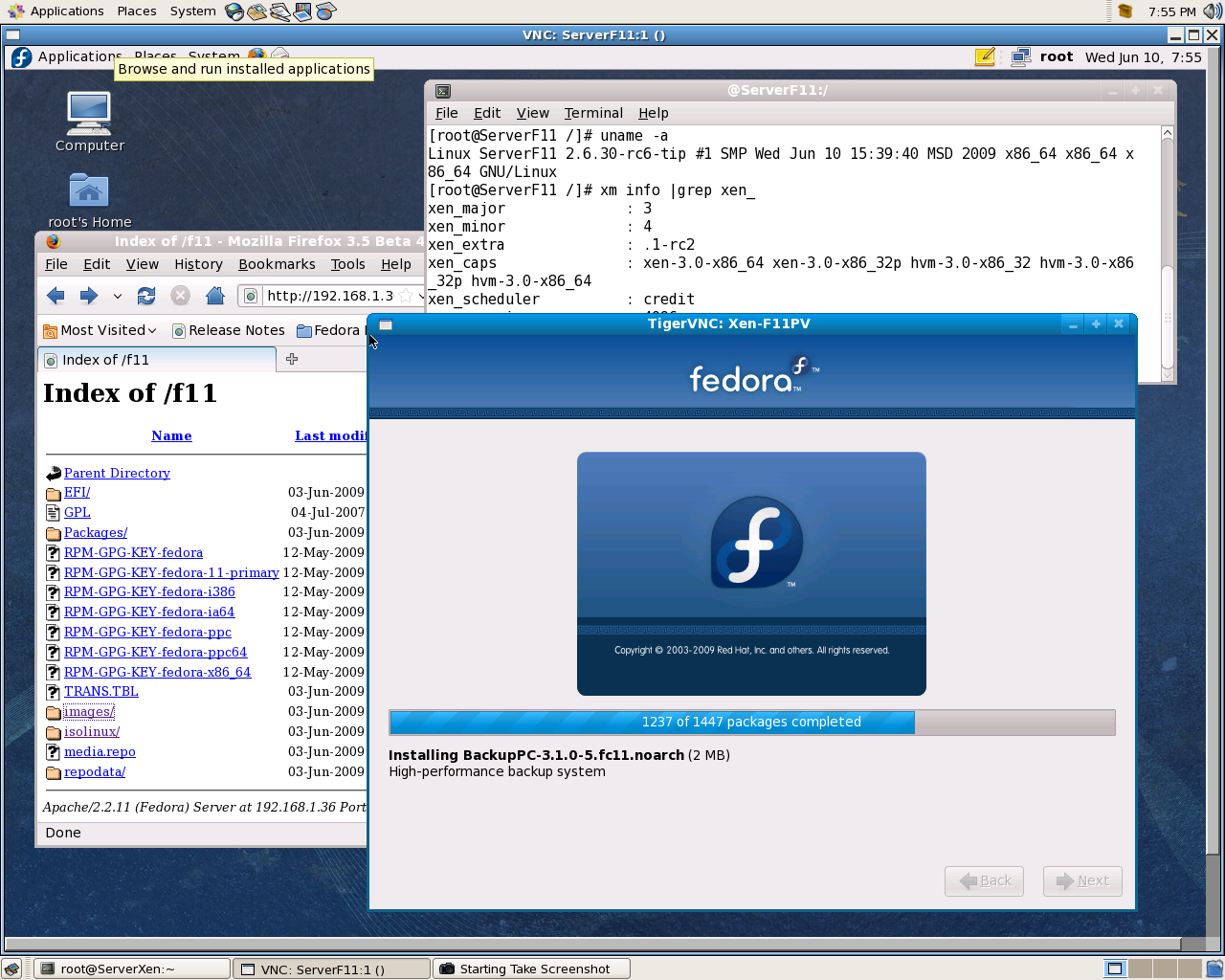Launch the spreadsheet chart launcher in host panel

point(325,11)
